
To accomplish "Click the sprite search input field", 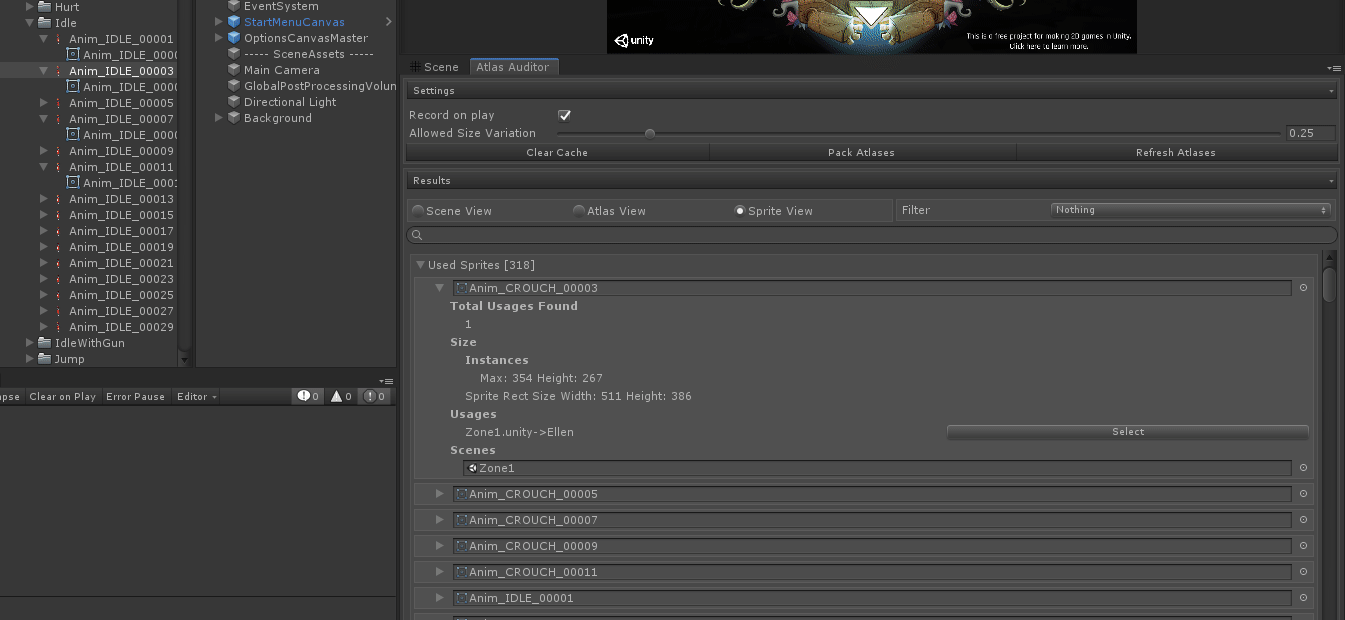I will tap(872, 235).
